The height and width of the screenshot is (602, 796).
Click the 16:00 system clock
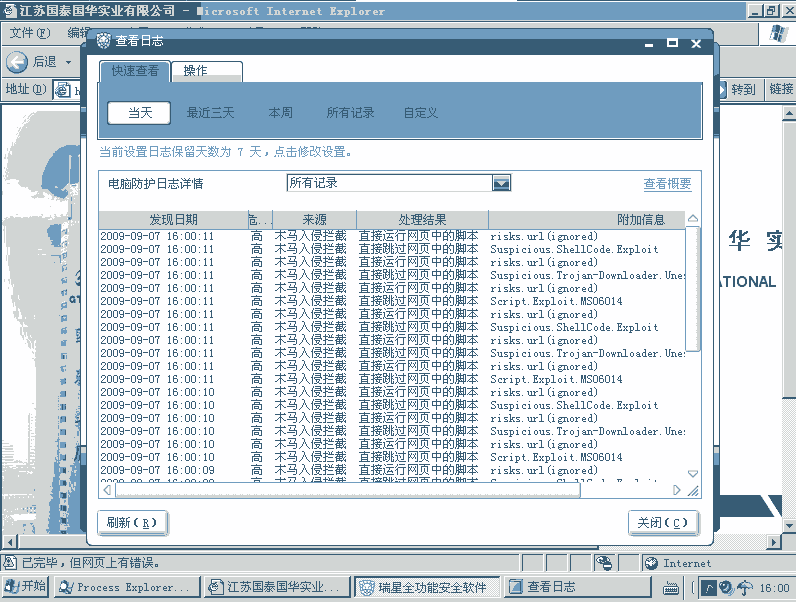[774, 588]
